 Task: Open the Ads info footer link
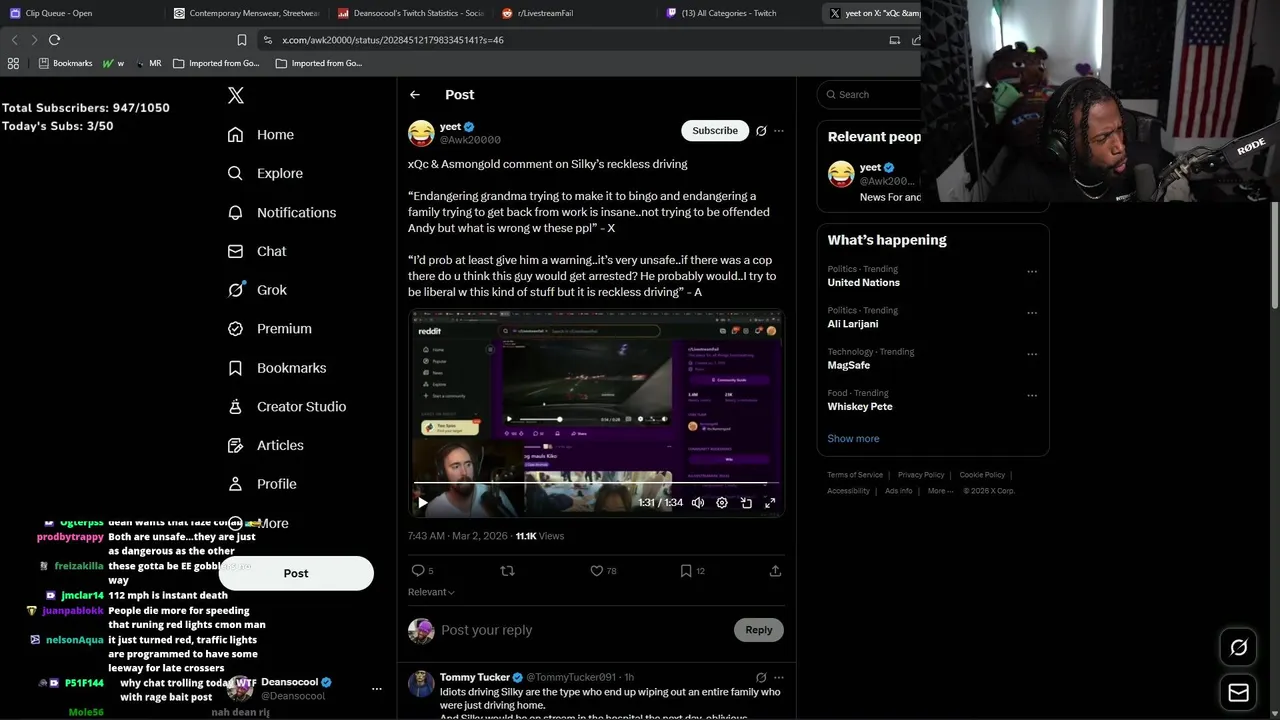[898, 491]
